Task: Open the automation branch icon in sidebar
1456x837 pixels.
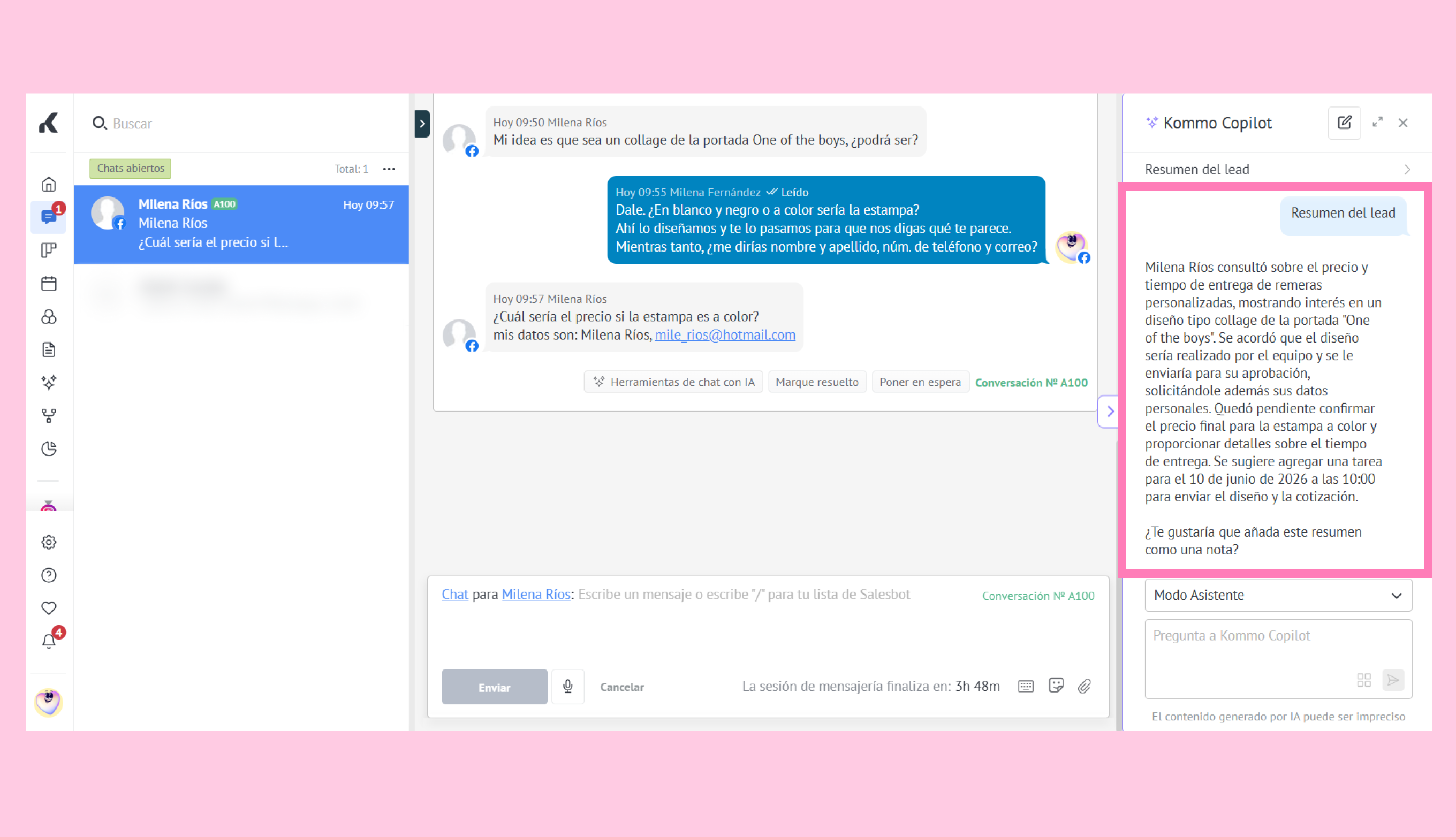Action: (49, 416)
